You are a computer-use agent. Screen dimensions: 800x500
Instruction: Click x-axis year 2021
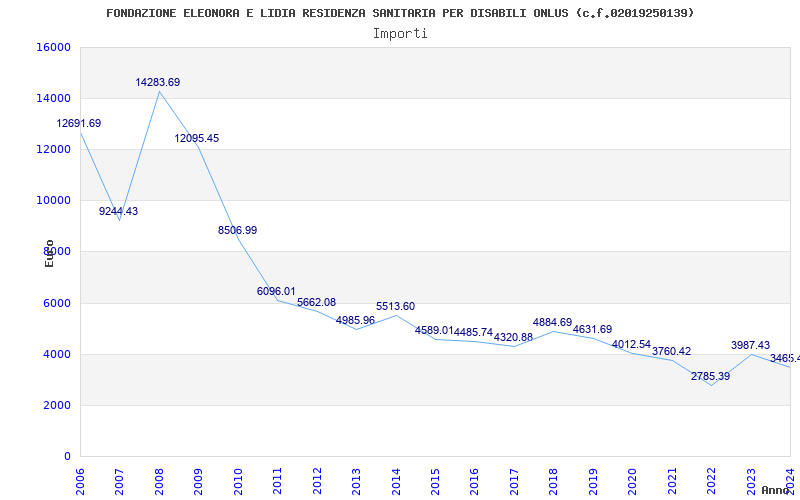coord(672,482)
